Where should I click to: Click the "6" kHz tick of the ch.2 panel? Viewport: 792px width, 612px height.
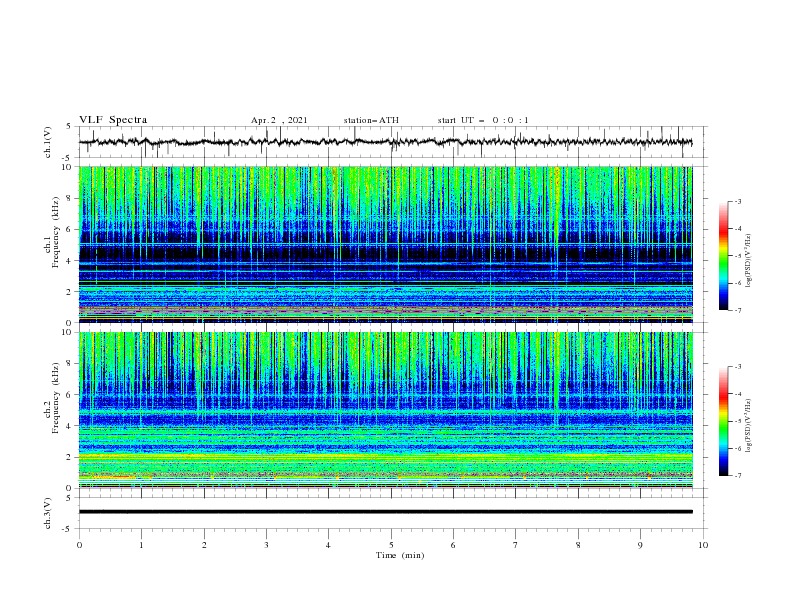click(71, 395)
